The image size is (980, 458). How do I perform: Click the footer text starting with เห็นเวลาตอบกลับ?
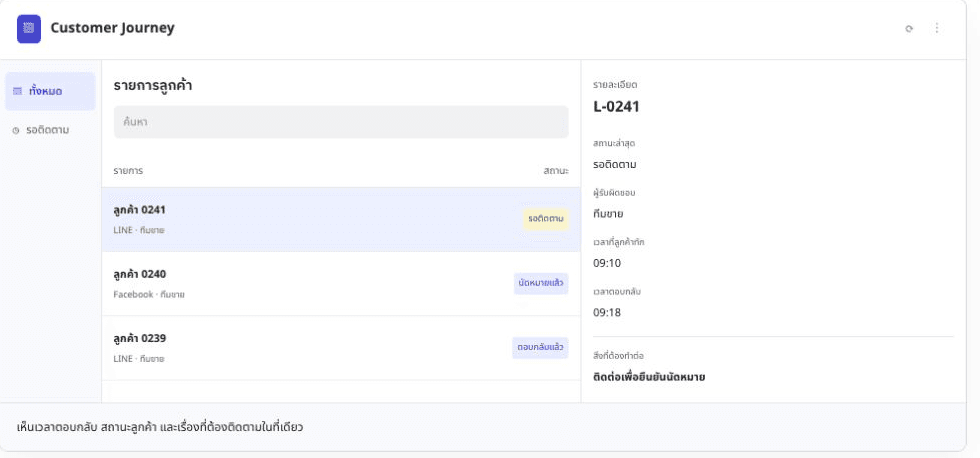click(160, 428)
